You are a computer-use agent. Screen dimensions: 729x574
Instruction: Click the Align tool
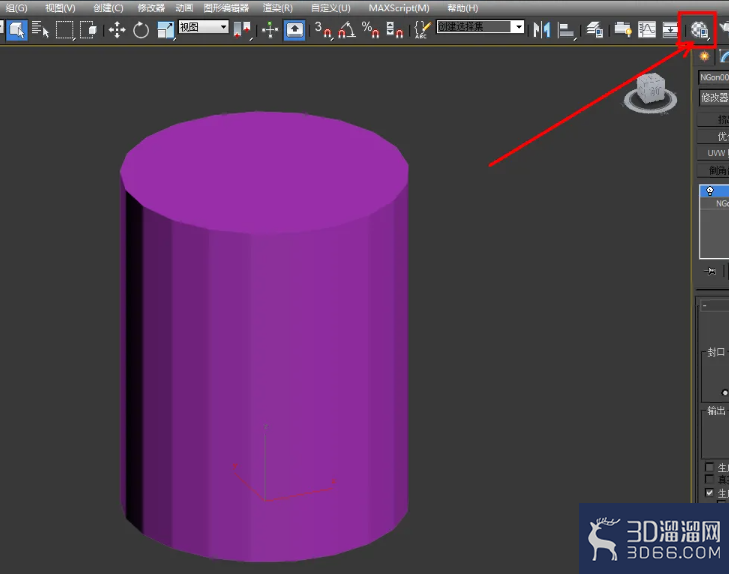pos(566,31)
